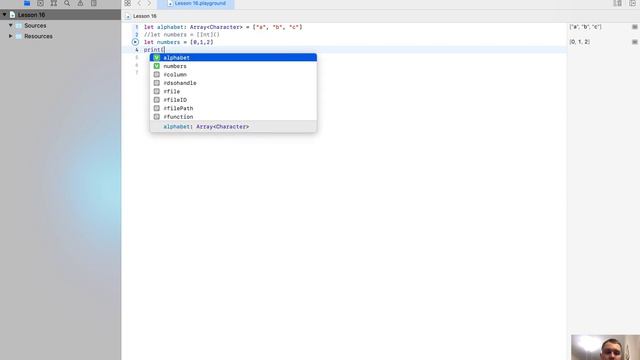Click the ["a", "b", "c"] result text
Viewport: 640px width, 360px height.
pos(585,27)
